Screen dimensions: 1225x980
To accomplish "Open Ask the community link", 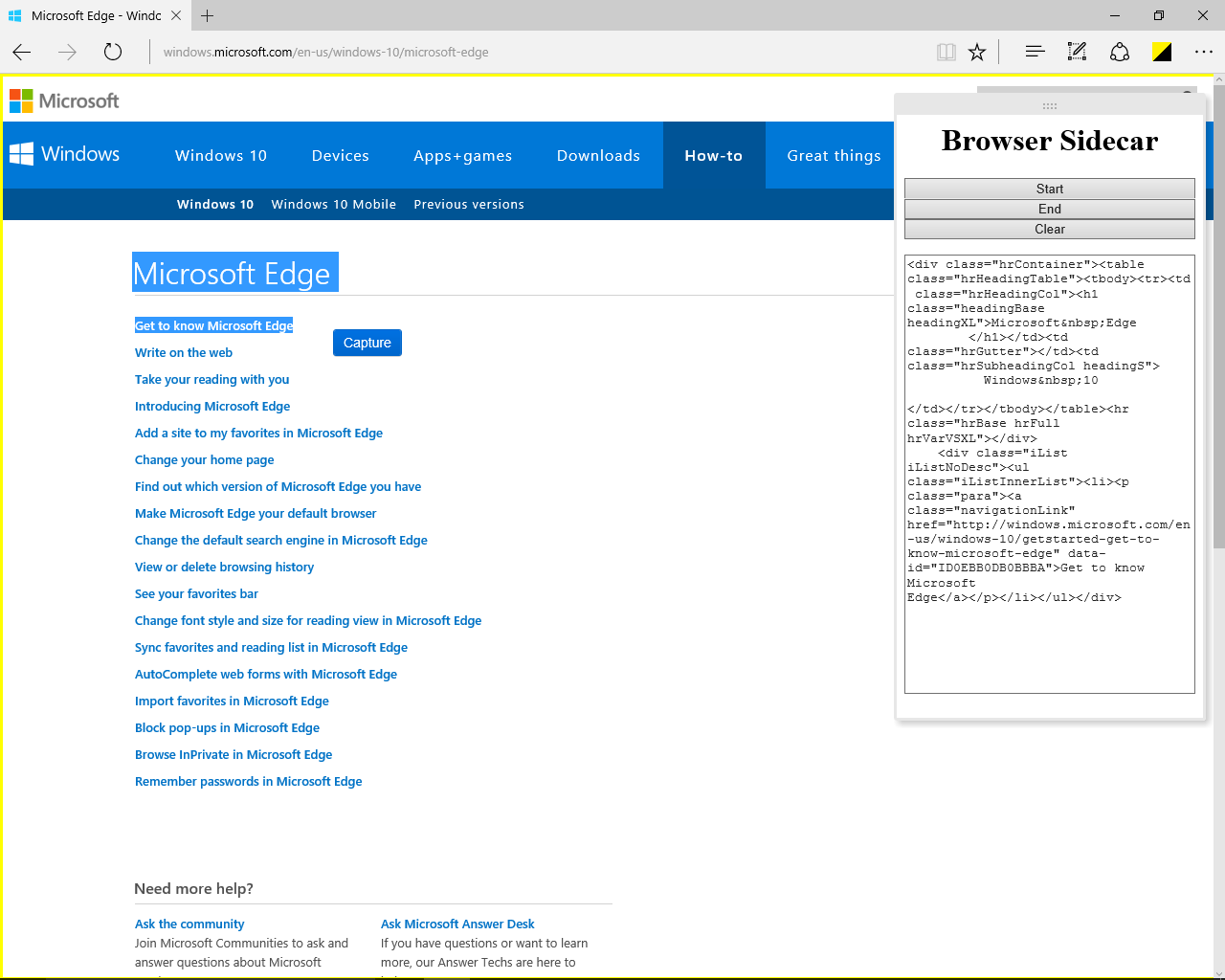I will 189,924.
